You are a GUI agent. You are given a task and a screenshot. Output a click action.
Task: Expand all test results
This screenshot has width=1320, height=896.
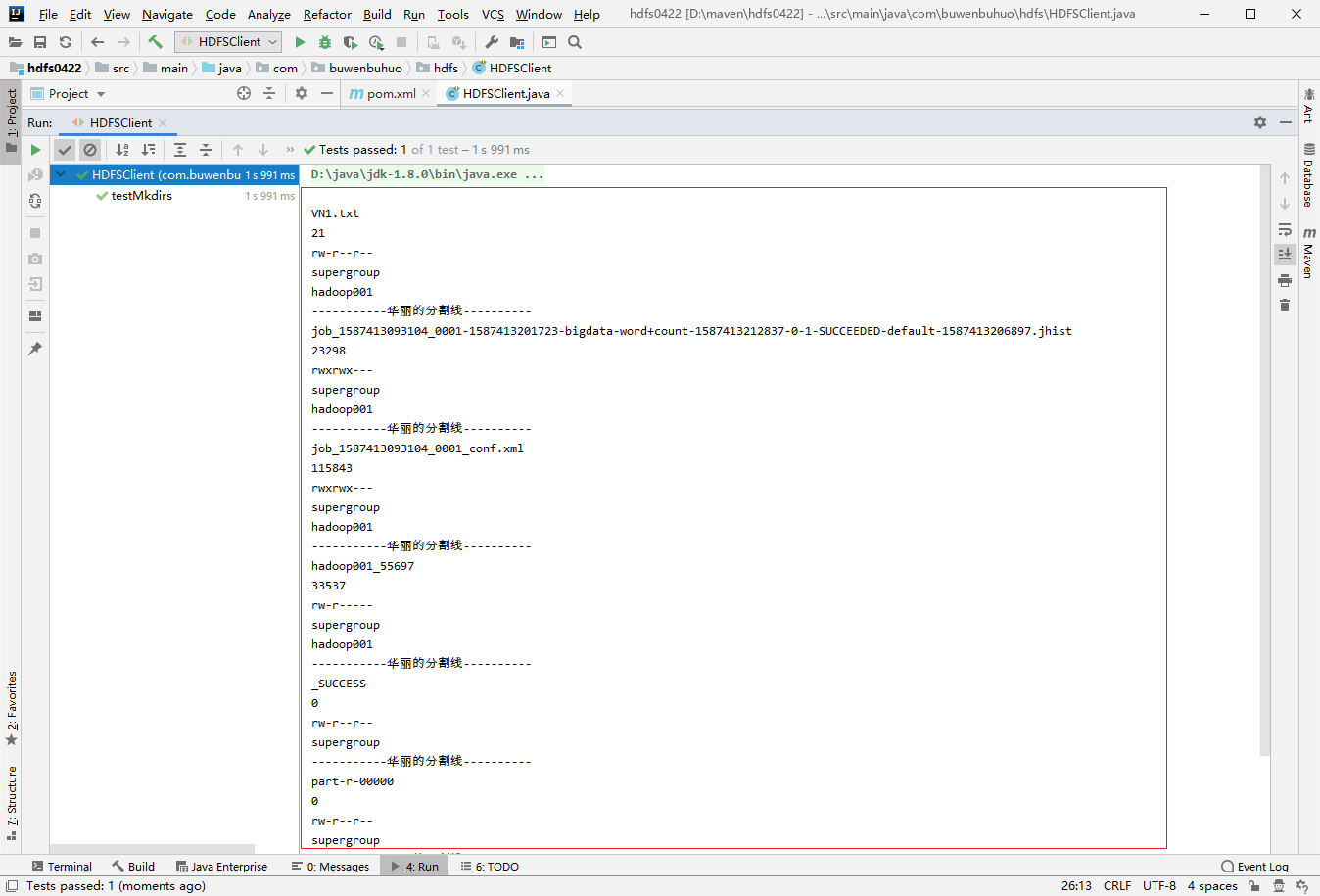(180, 150)
